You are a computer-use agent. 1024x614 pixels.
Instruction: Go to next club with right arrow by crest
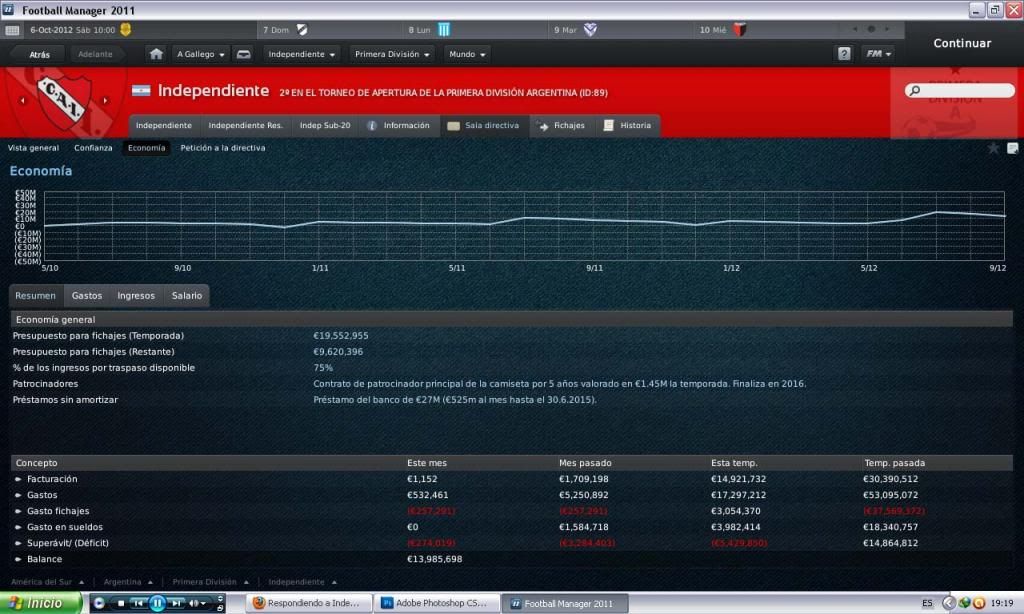point(104,101)
